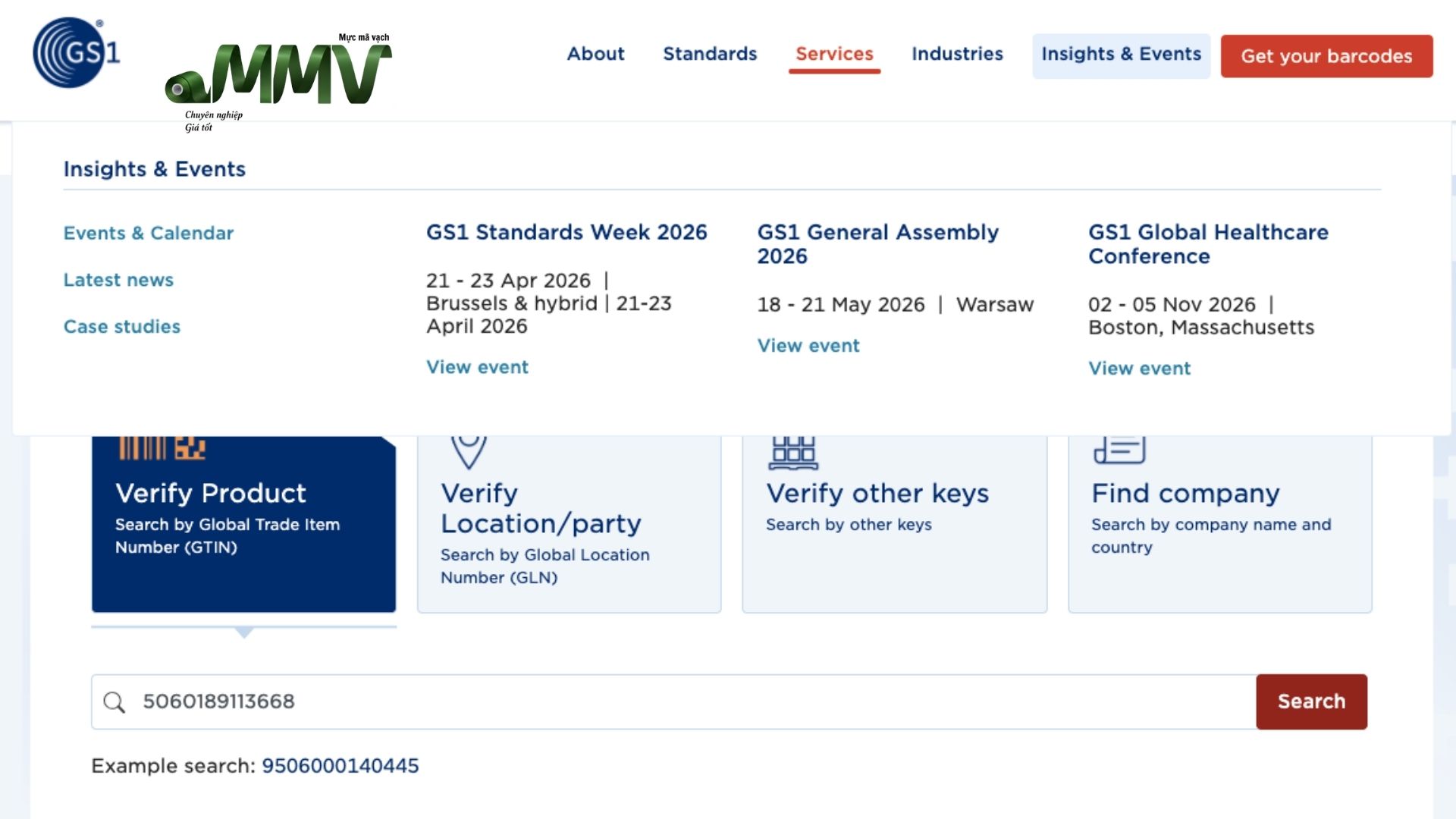Image resolution: width=1456 pixels, height=819 pixels.
Task: Open the About menu
Action: [595, 54]
